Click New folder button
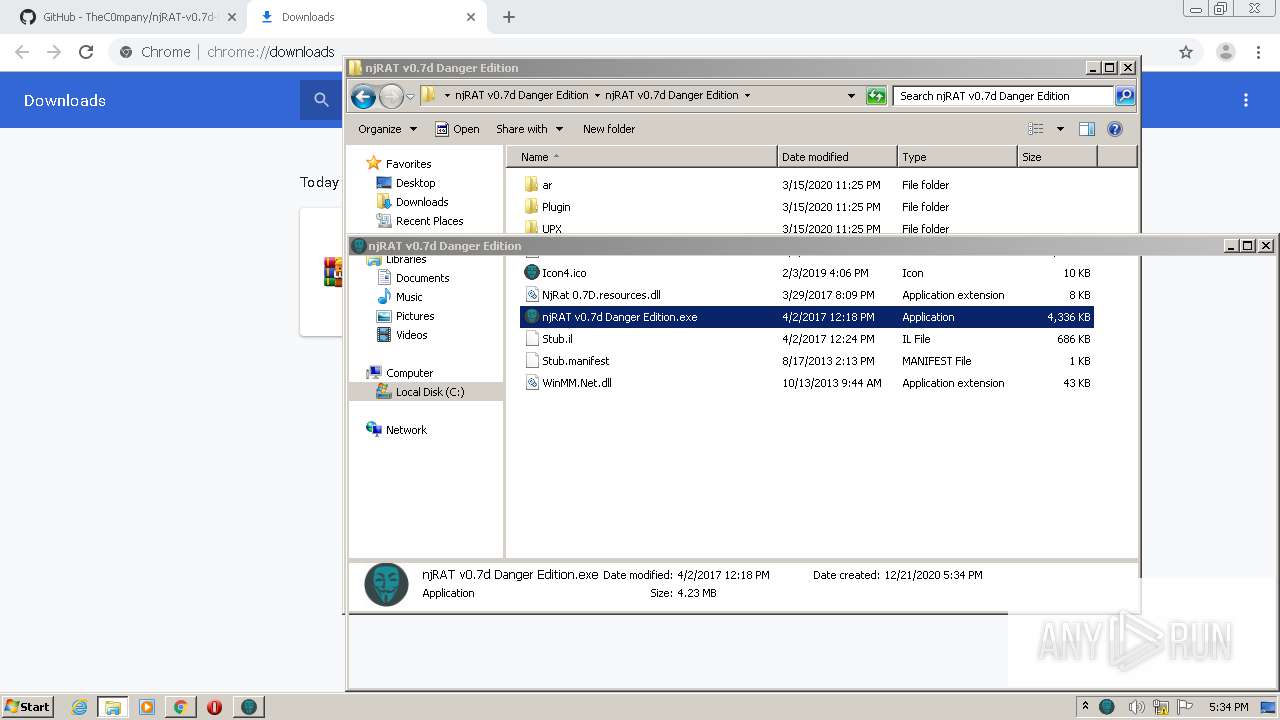Viewport: 1280px width, 720px height. 609,129
